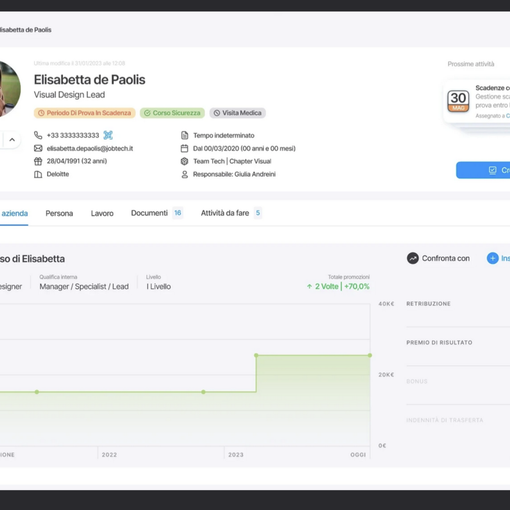This screenshot has width=510, height=510.
Task: Select the azienda tab
Action: pos(14,213)
